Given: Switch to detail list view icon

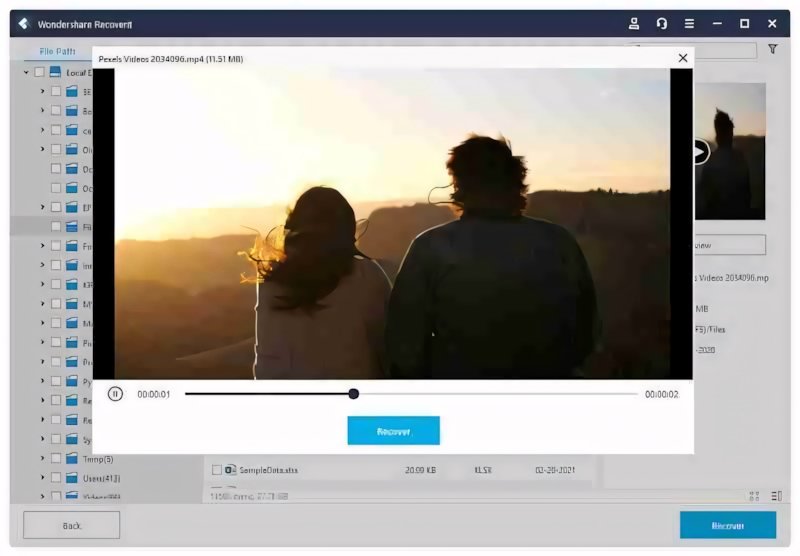Looking at the screenshot, I should pos(777,496).
